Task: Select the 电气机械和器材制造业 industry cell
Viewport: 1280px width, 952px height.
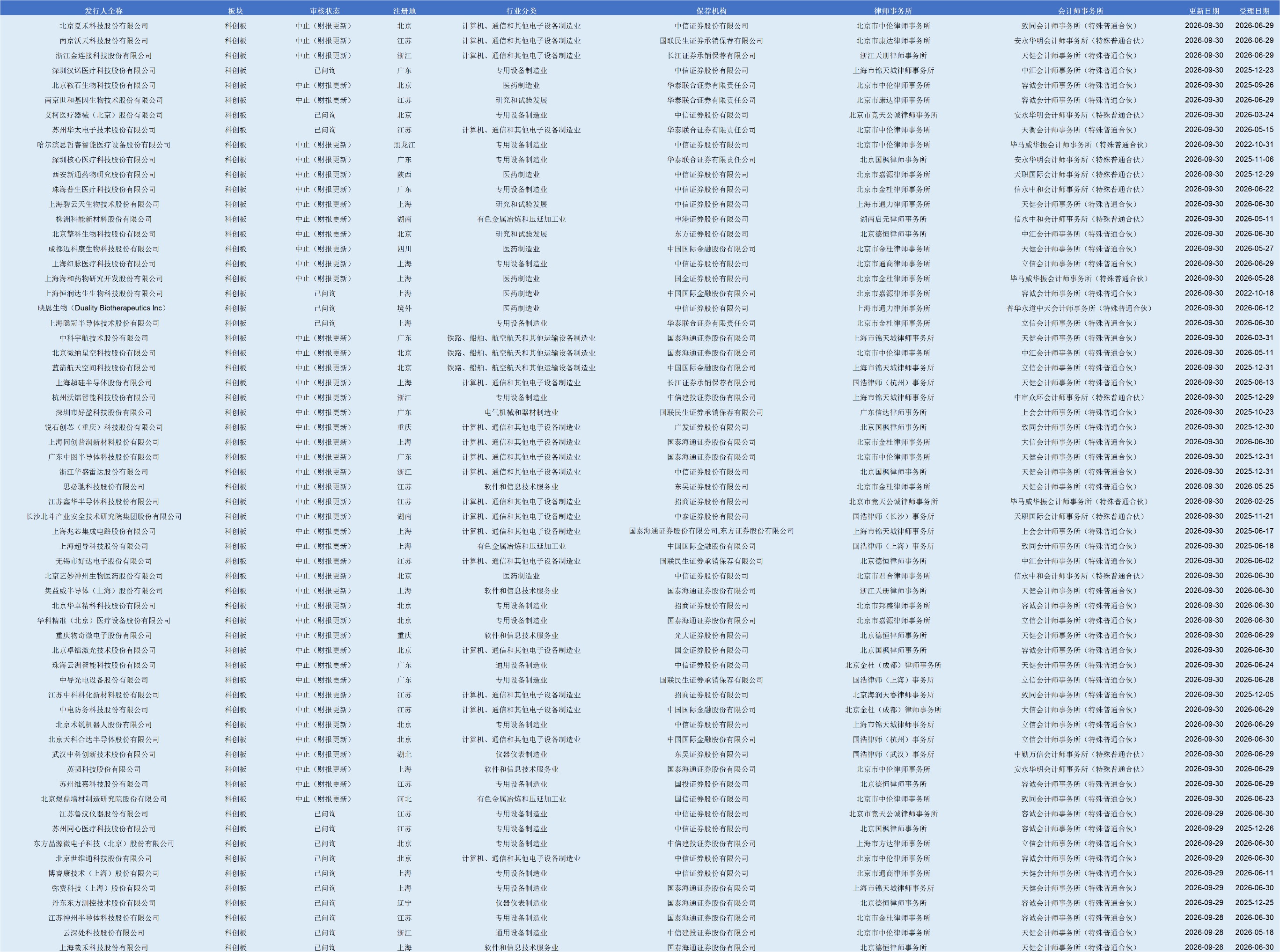Action: point(522,413)
